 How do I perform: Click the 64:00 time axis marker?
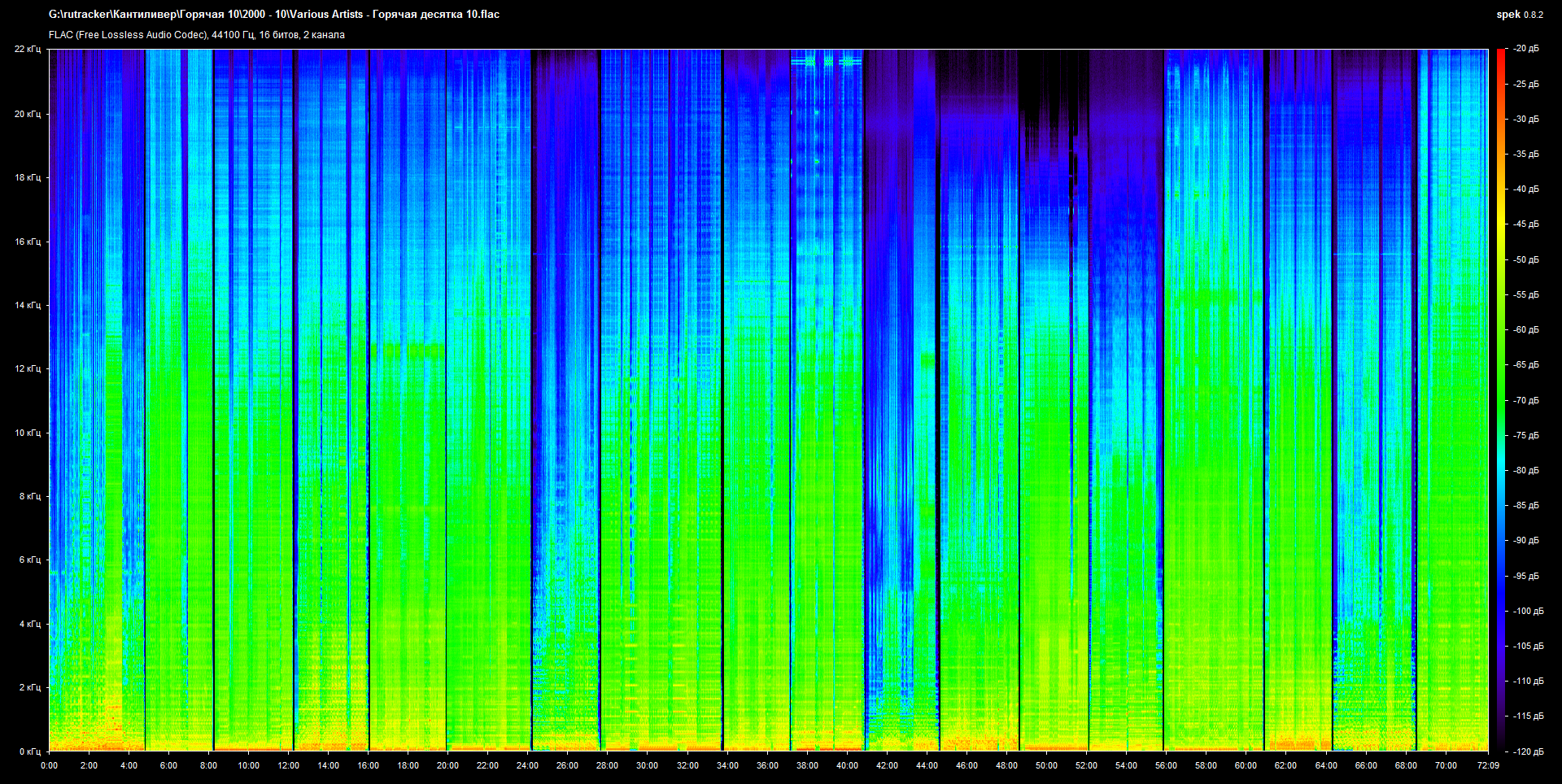coord(1326,765)
